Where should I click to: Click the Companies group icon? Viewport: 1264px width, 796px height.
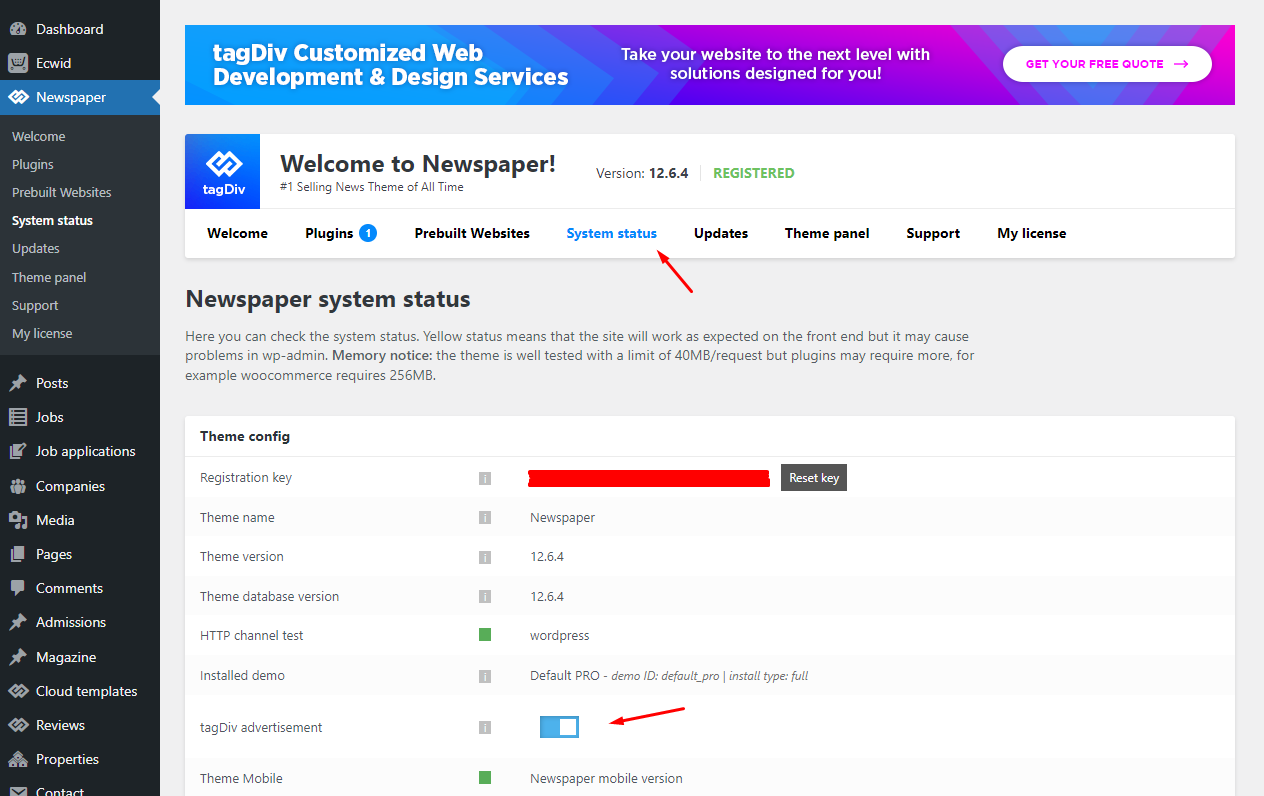[18, 486]
